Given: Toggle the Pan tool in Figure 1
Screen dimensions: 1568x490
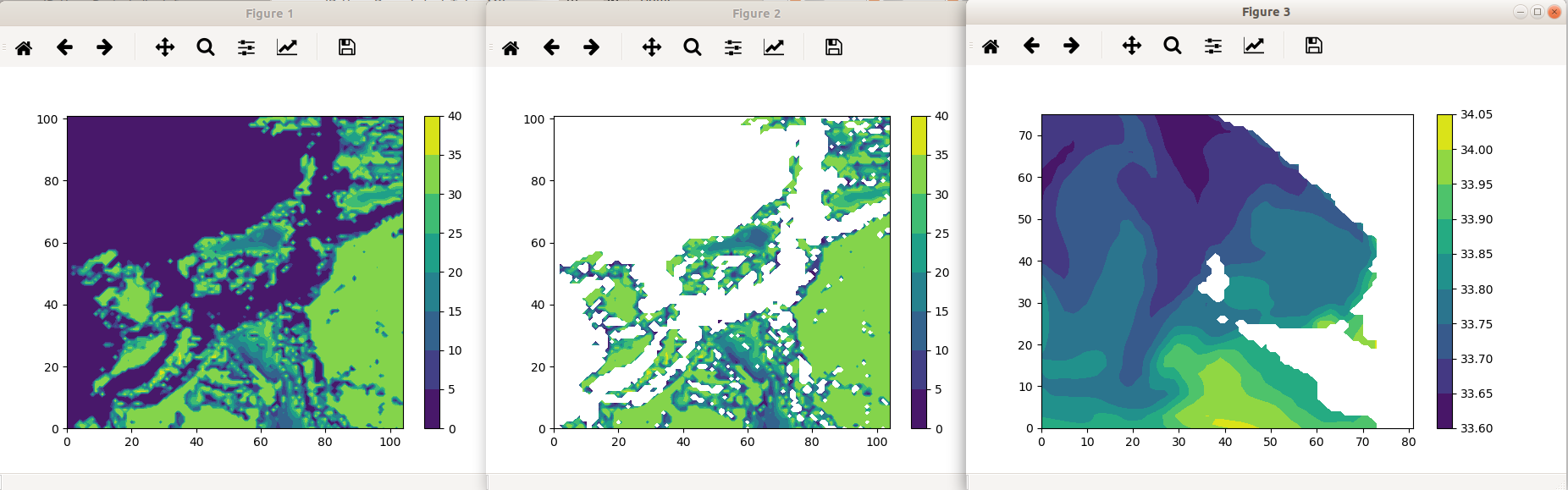Looking at the screenshot, I should [x=165, y=47].
